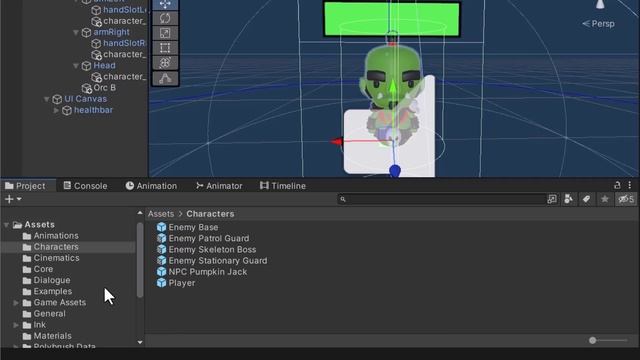Click the folder tree scrollbar thumb
The image size is (640, 360).
[140, 260]
